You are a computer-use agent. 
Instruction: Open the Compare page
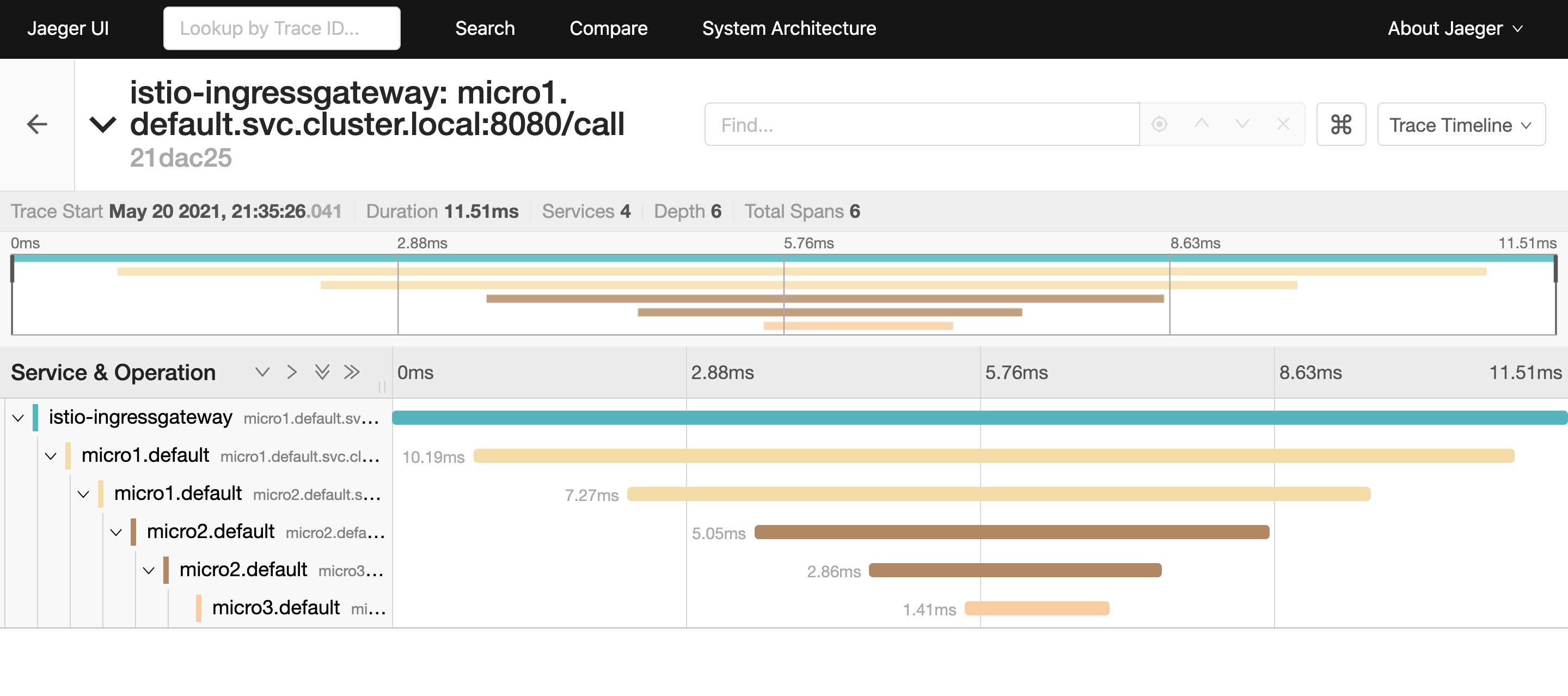coord(608,28)
